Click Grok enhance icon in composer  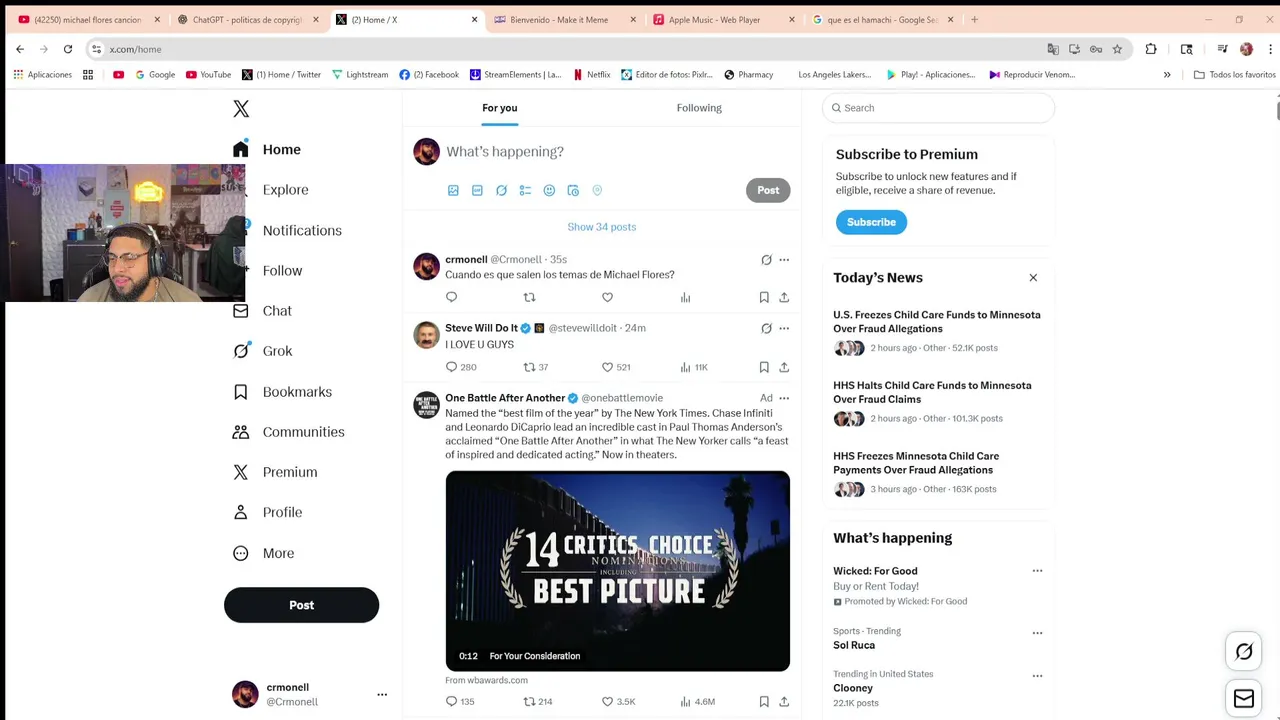501,190
